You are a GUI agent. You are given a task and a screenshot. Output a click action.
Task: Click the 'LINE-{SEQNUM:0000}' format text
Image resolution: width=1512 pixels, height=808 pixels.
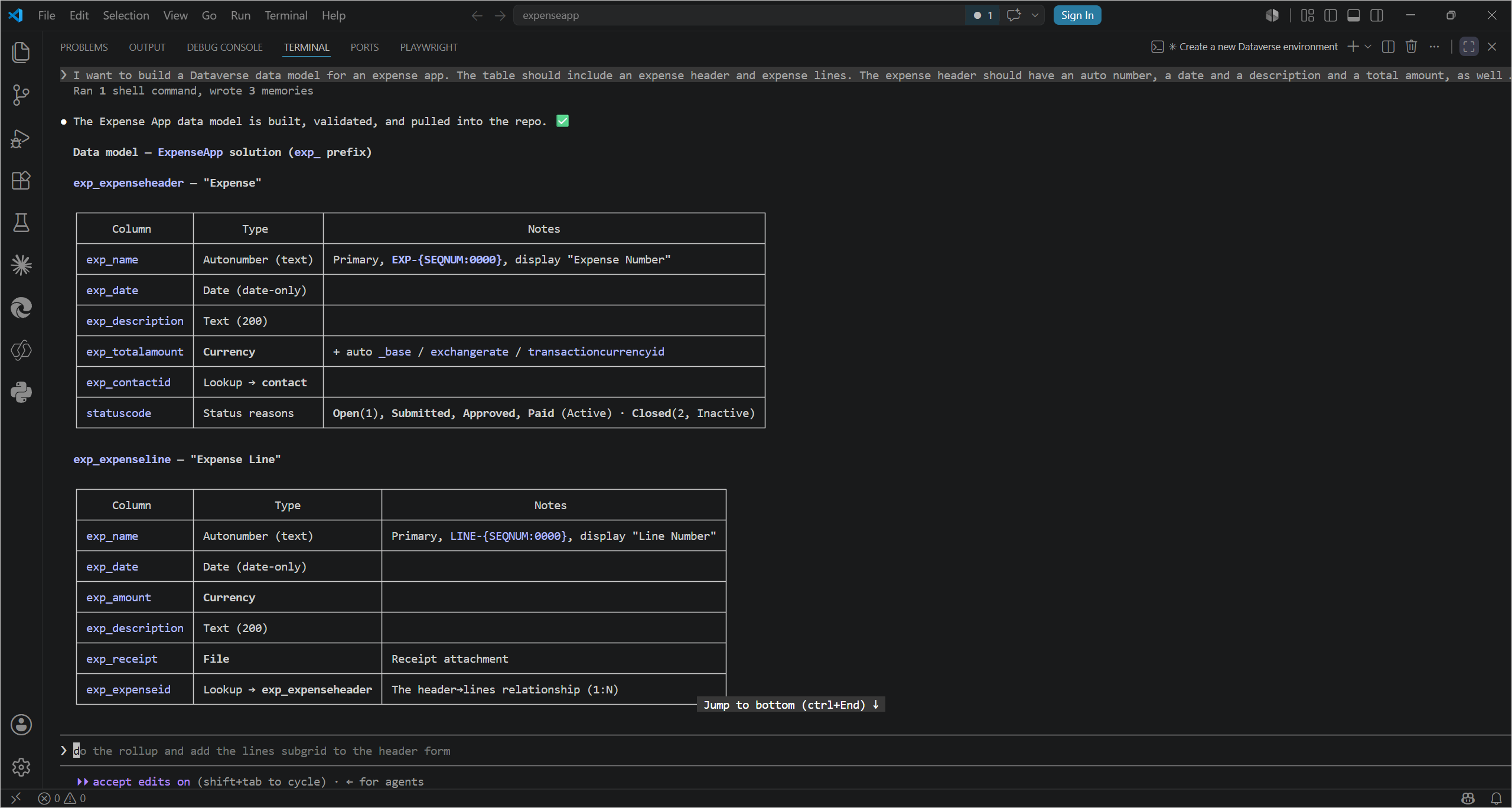coord(508,536)
